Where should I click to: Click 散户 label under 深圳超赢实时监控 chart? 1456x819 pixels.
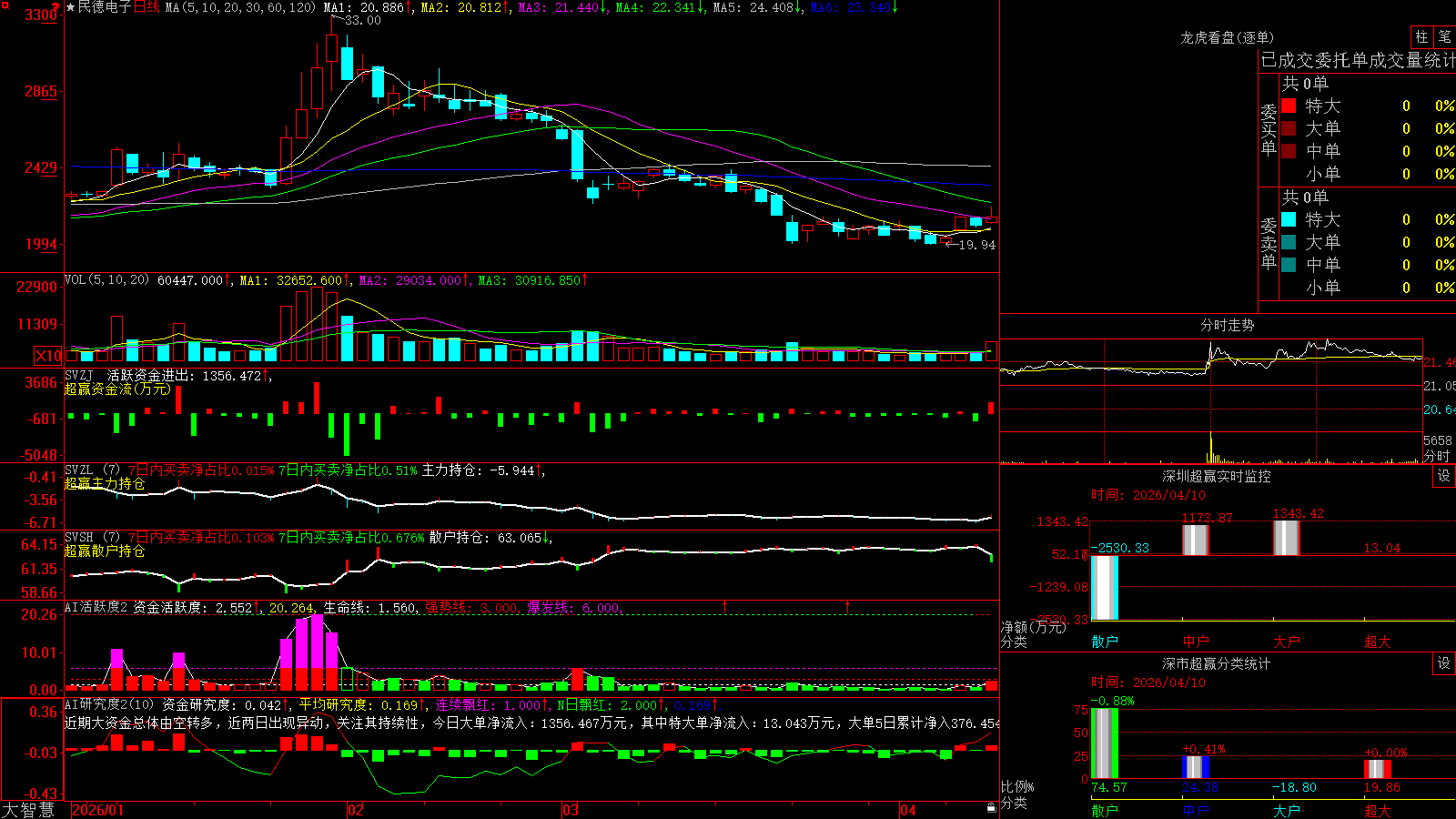coord(1105,642)
